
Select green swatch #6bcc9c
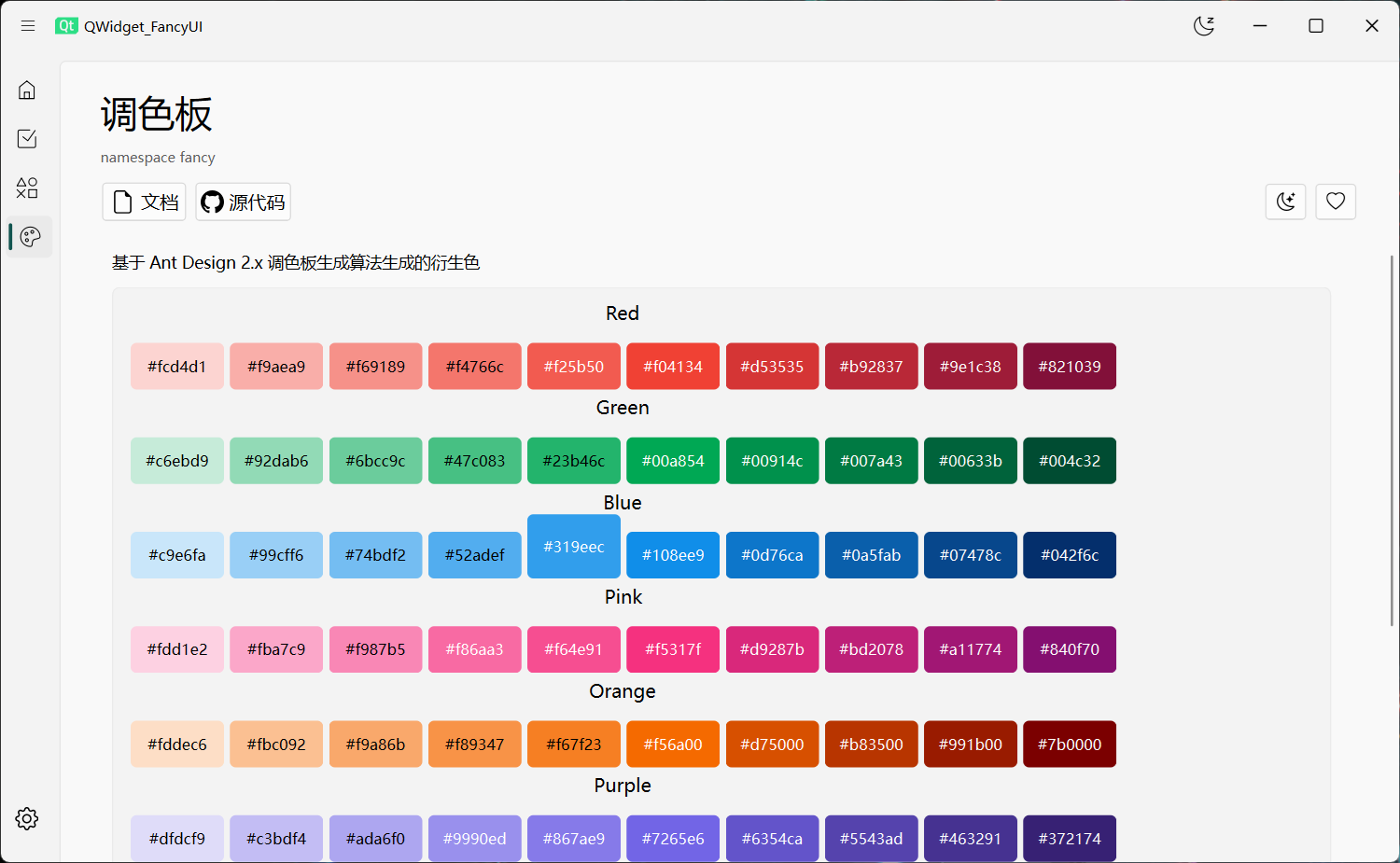(375, 461)
